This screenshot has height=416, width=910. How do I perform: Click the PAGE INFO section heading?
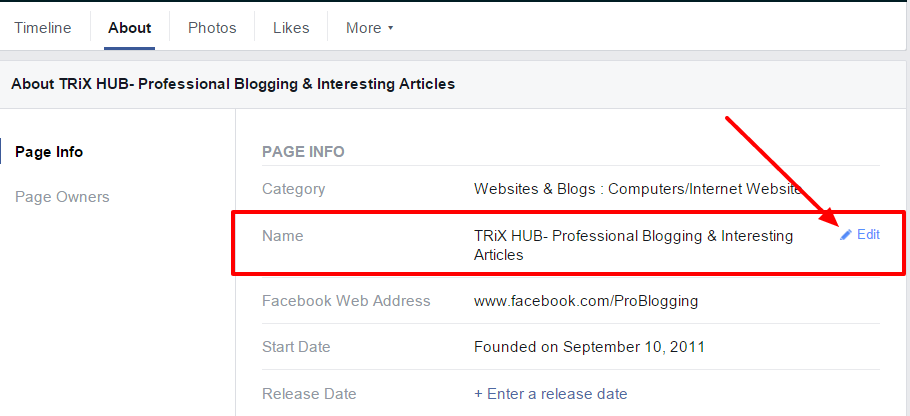[303, 152]
